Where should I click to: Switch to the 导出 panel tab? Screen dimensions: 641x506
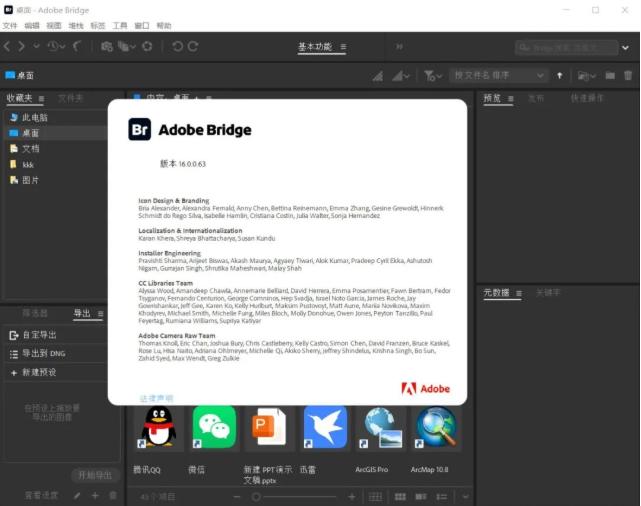pyautogui.click(x=82, y=313)
